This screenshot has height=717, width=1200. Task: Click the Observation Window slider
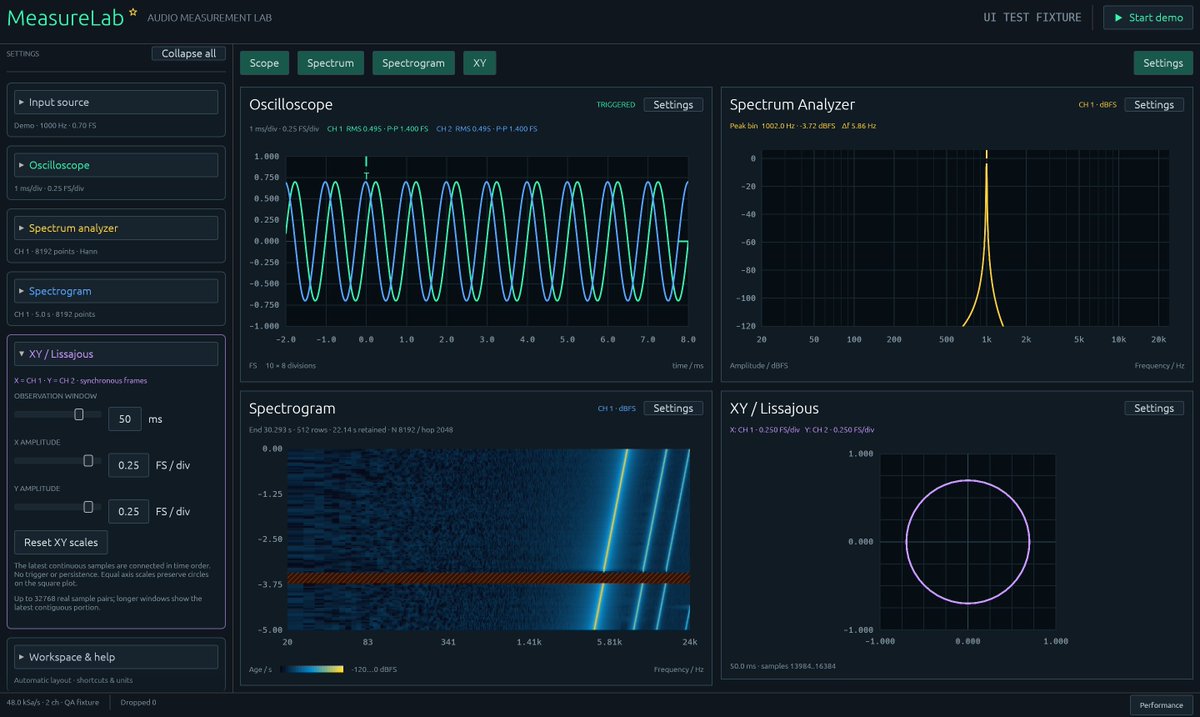(56, 414)
